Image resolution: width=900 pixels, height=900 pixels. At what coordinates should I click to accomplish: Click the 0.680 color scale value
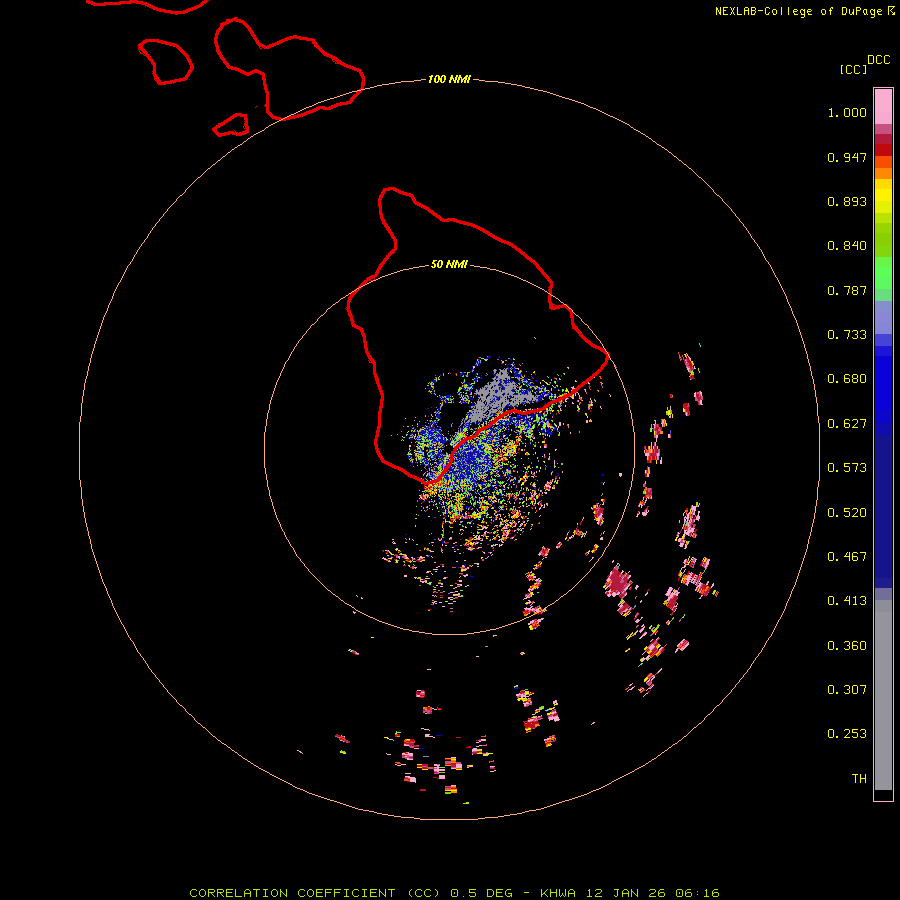point(847,379)
